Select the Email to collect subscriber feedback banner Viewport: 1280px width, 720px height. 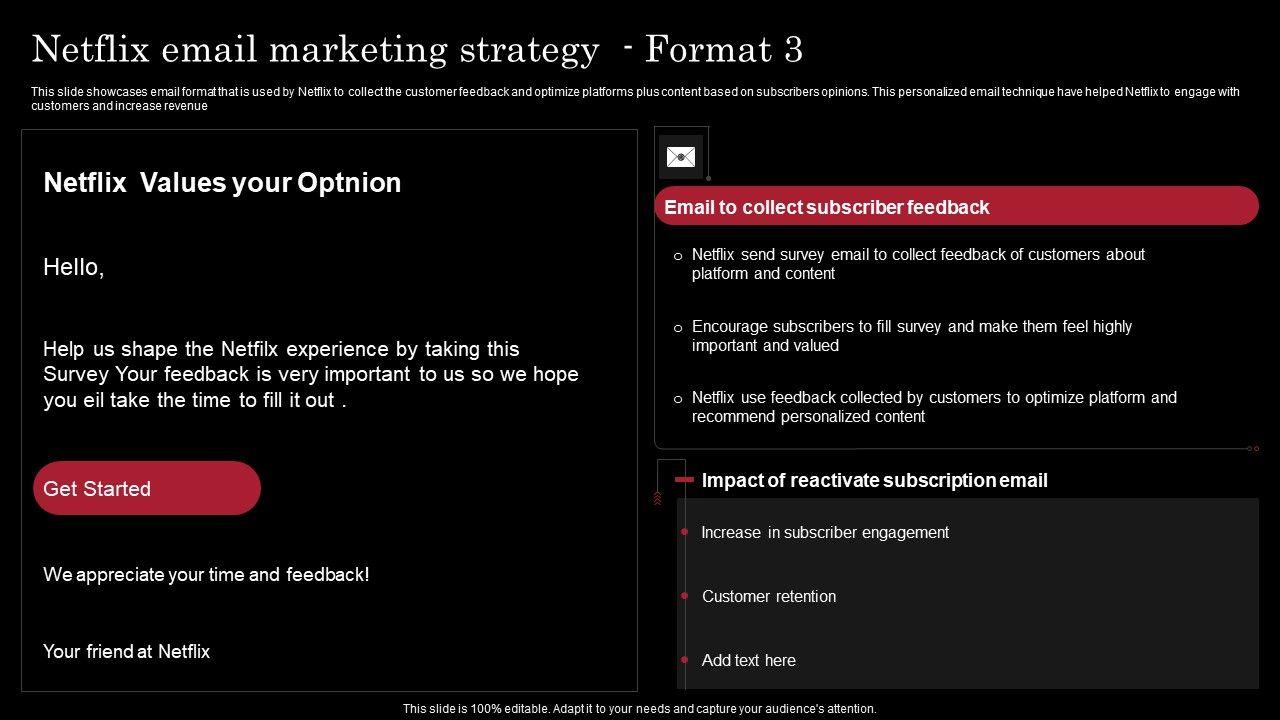coord(956,206)
